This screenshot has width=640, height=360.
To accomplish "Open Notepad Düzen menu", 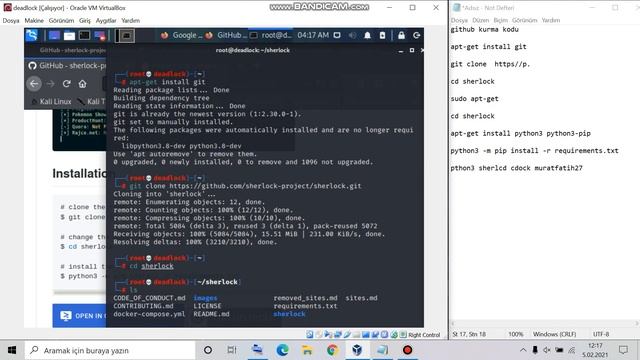I will [x=481, y=20].
